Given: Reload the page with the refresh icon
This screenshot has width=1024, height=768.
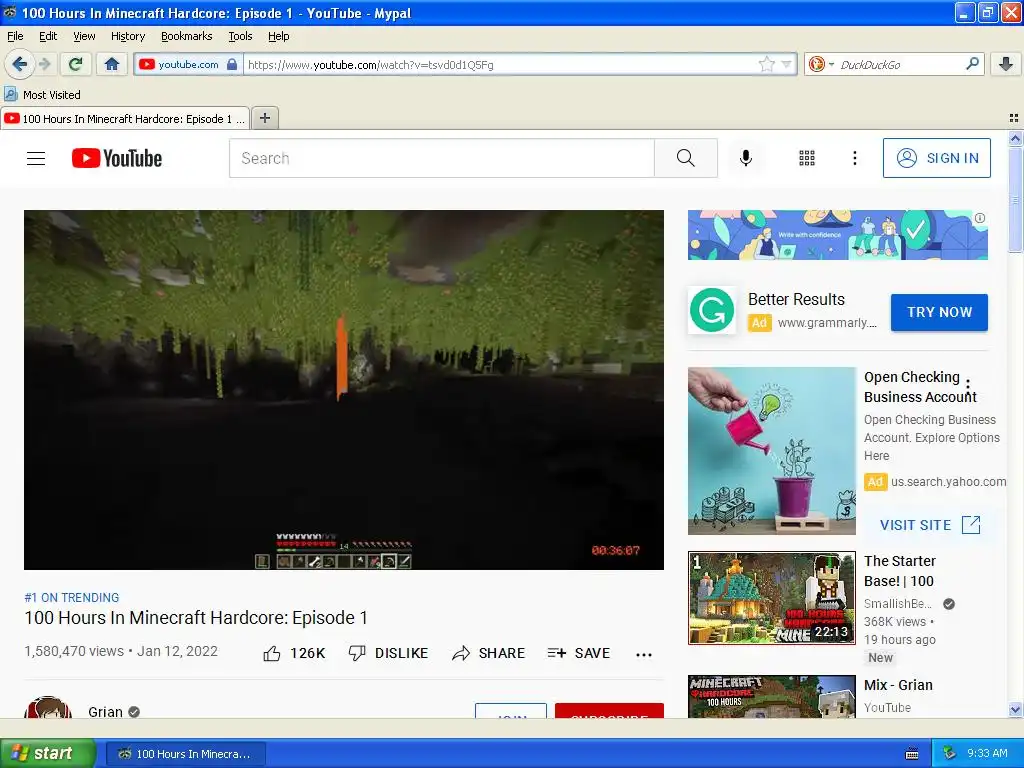Looking at the screenshot, I should (x=76, y=64).
